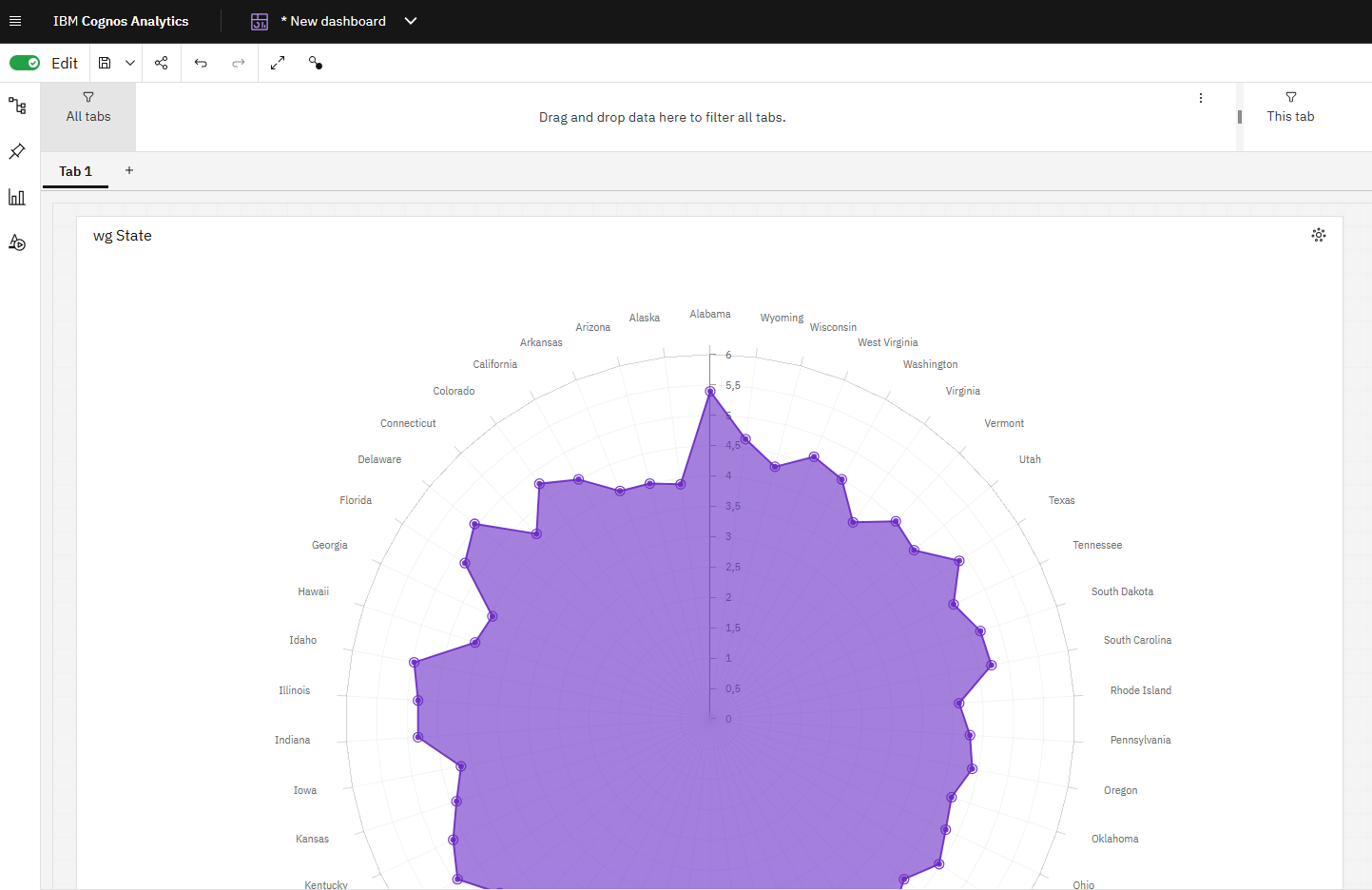Image resolution: width=1372 pixels, height=890 pixels.
Task: Click the Alabama axis label
Action: [x=710, y=314]
